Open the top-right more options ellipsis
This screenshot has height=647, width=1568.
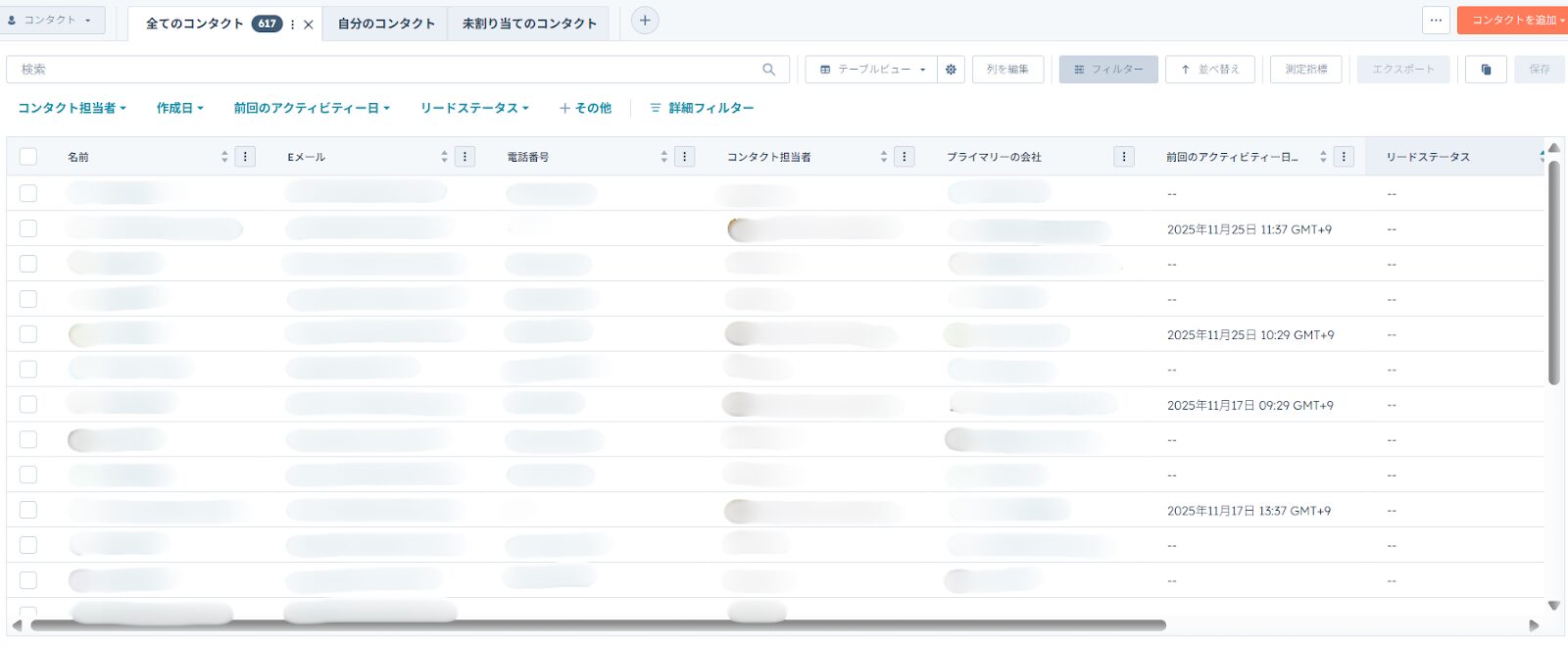(x=1436, y=21)
